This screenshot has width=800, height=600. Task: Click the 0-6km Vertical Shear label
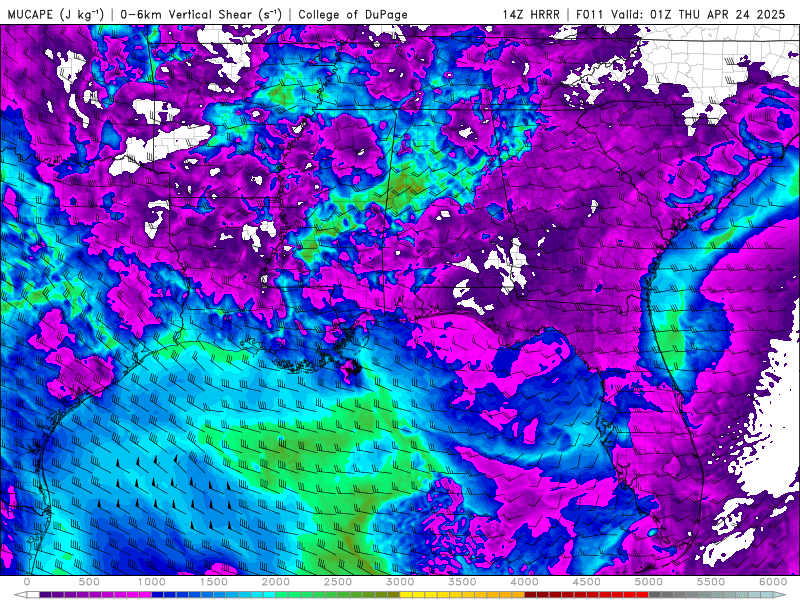coord(201,14)
